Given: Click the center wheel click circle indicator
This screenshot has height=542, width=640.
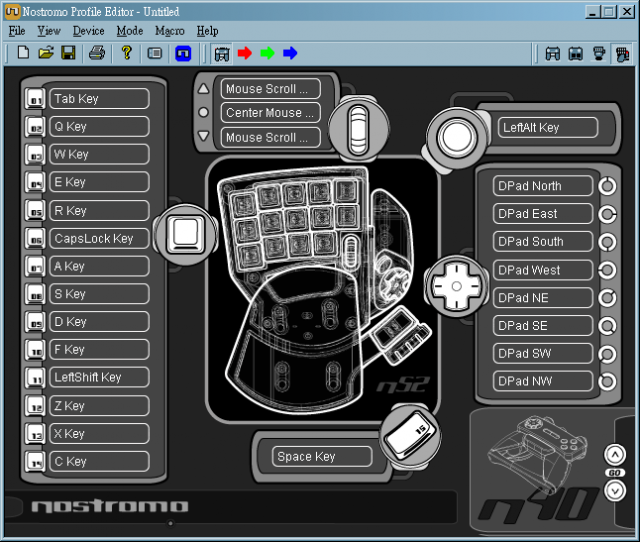Looking at the screenshot, I should [203, 112].
